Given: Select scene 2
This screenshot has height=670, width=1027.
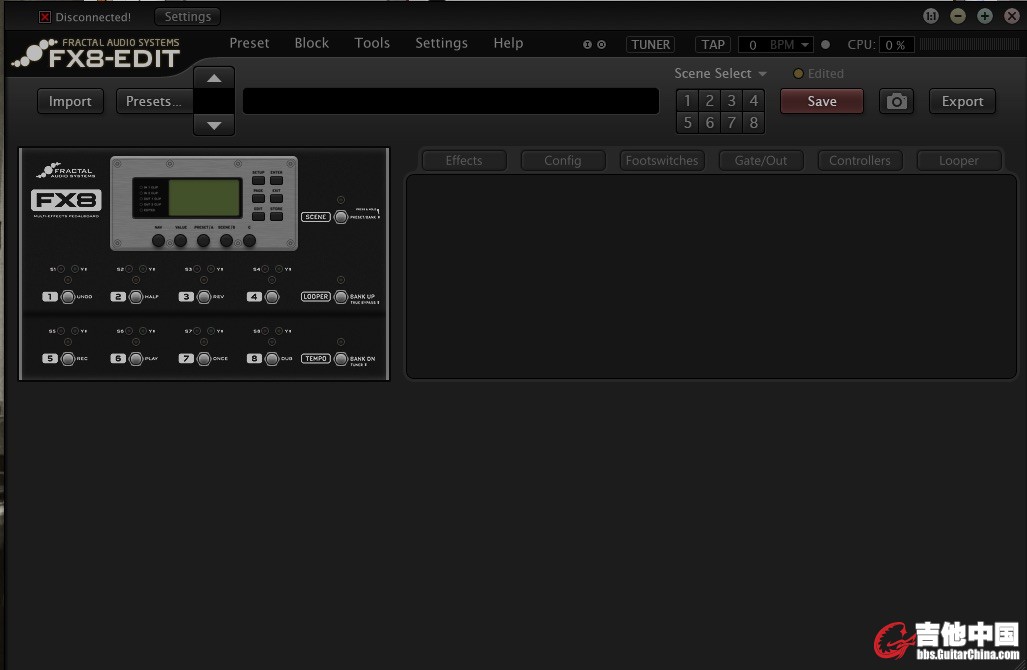Looking at the screenshot, I should click(x=709, y=101).
